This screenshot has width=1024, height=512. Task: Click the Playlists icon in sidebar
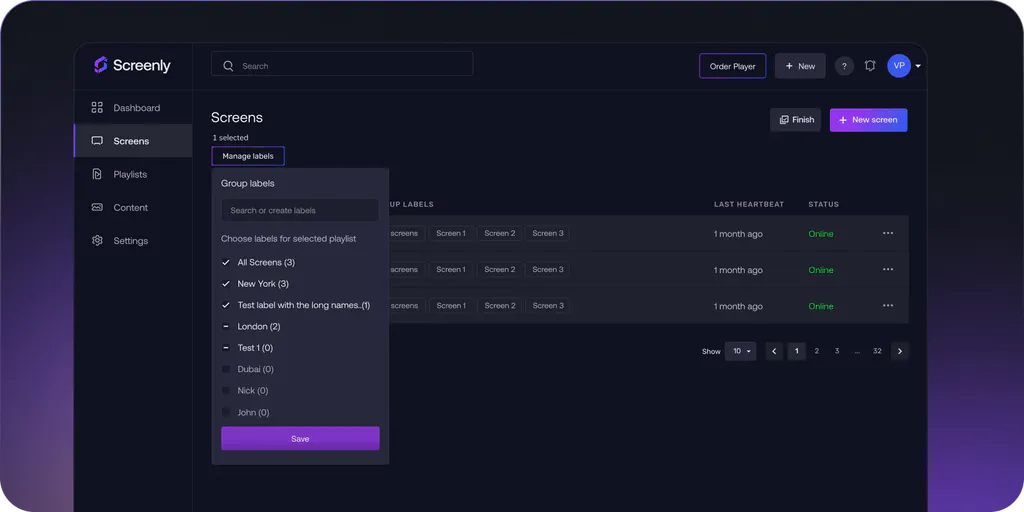[97, 174]
